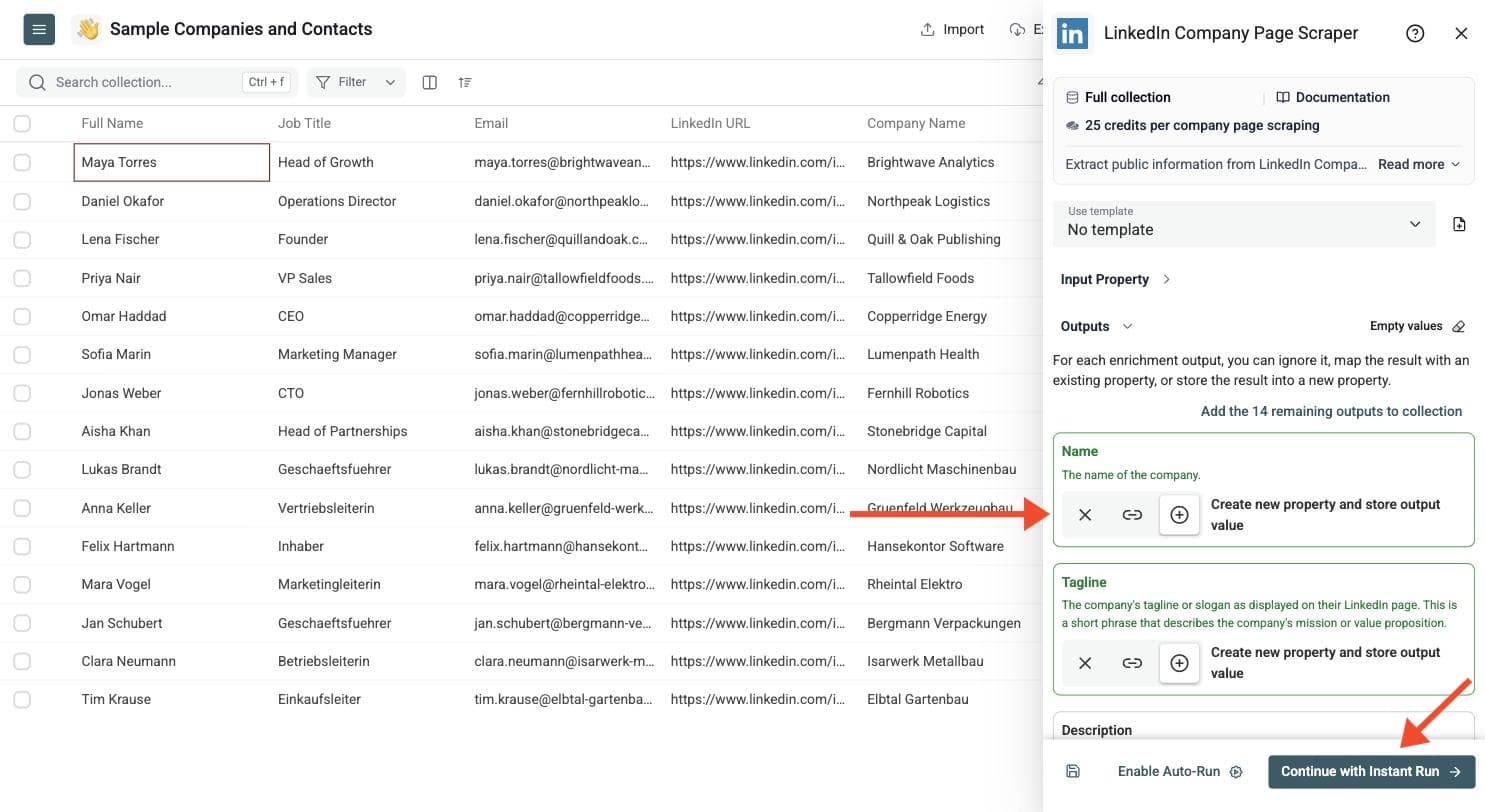Viewport: 1485px width, 812px height.
Task: Click the Brightwave Analytics cell
Action: tap(930, 162)
